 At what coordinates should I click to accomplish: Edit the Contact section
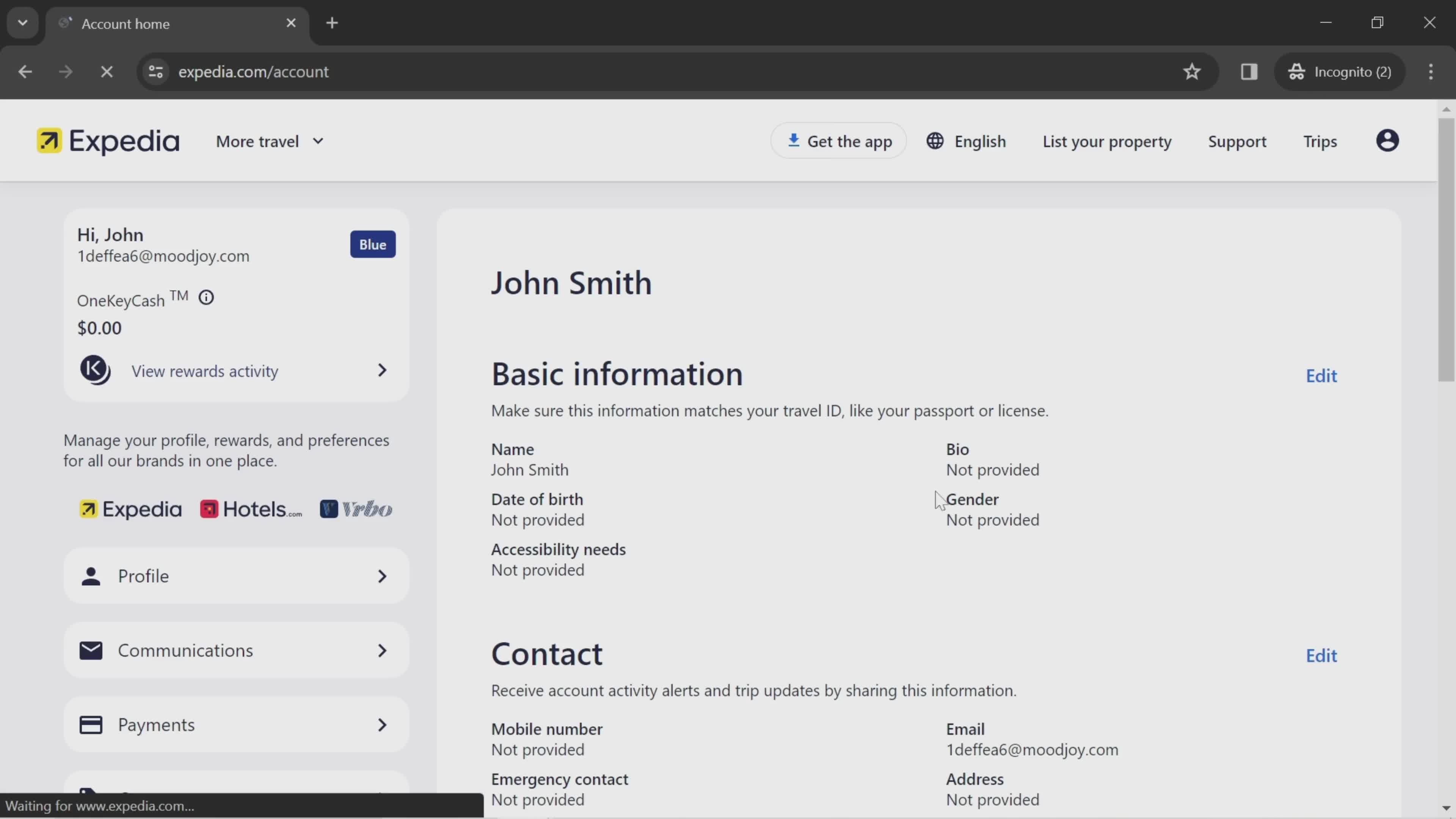click(x=1321, y=656)
